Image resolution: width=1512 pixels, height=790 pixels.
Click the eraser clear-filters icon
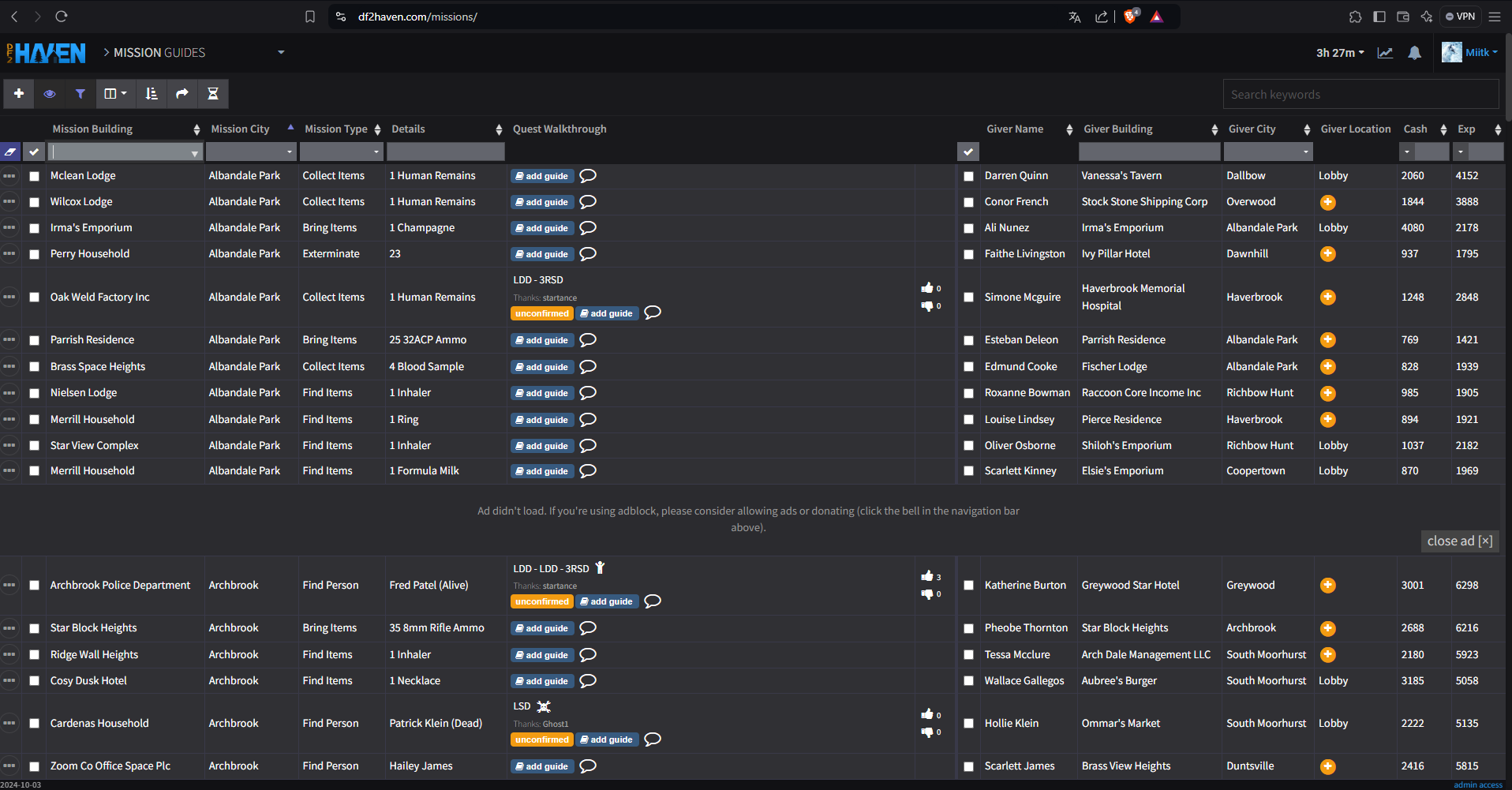click(x=10, y=152)
